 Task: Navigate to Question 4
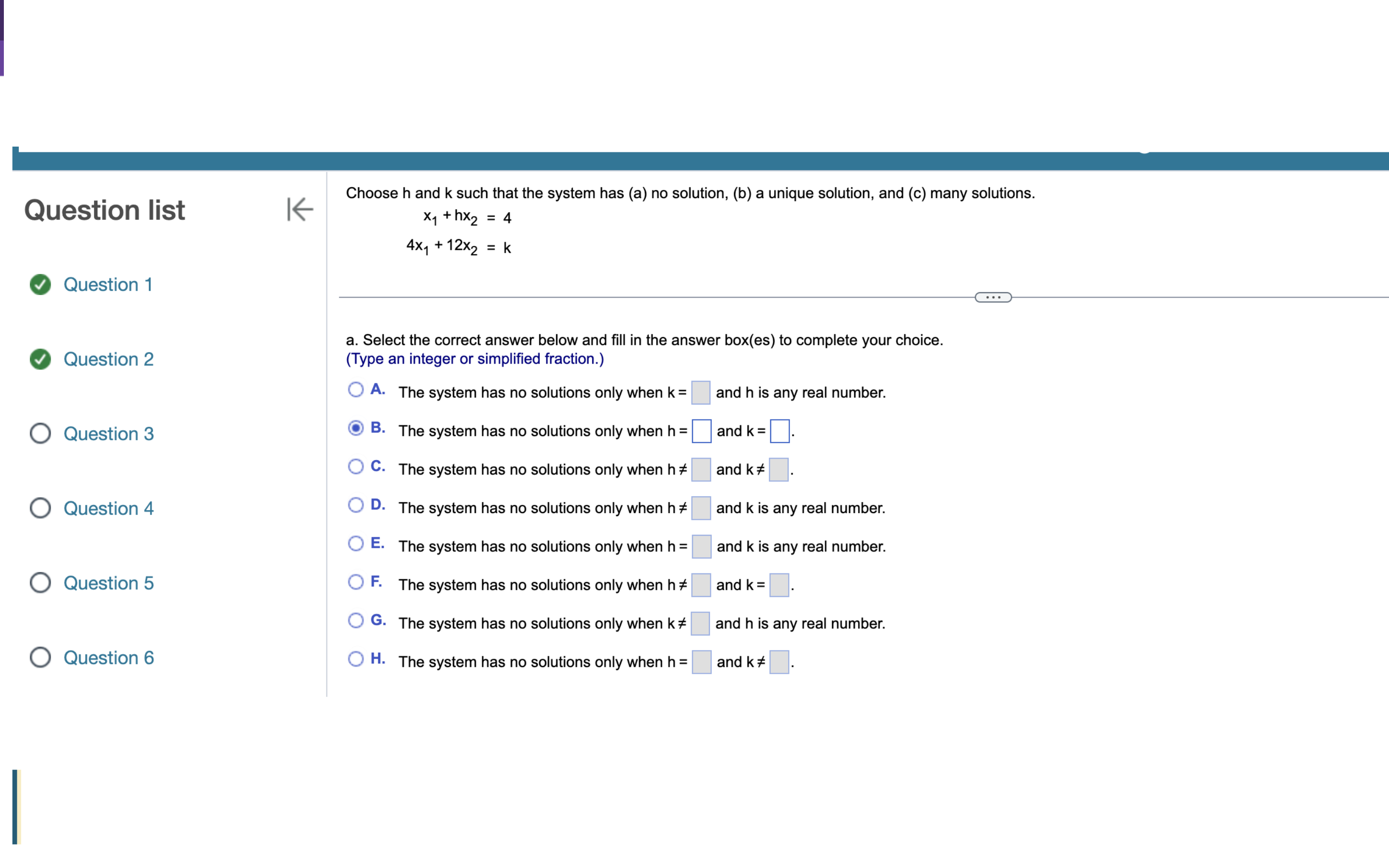point(109,508)
